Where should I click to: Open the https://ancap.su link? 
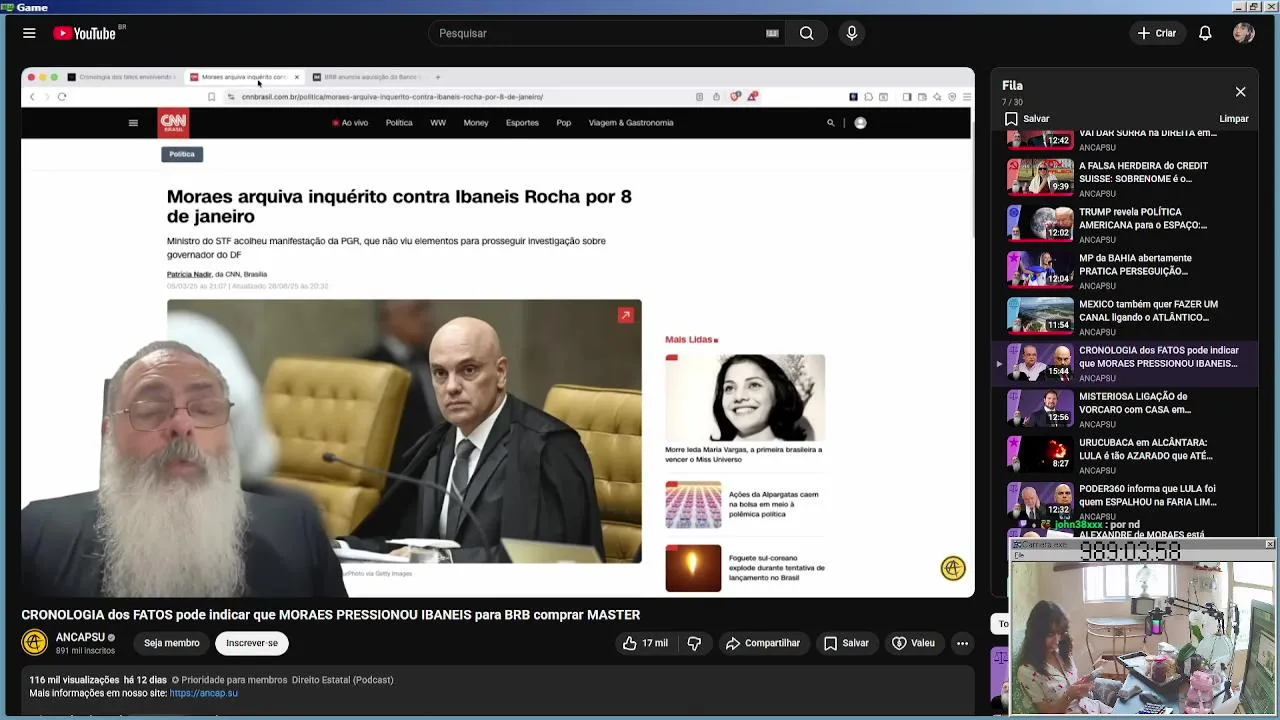204,693
